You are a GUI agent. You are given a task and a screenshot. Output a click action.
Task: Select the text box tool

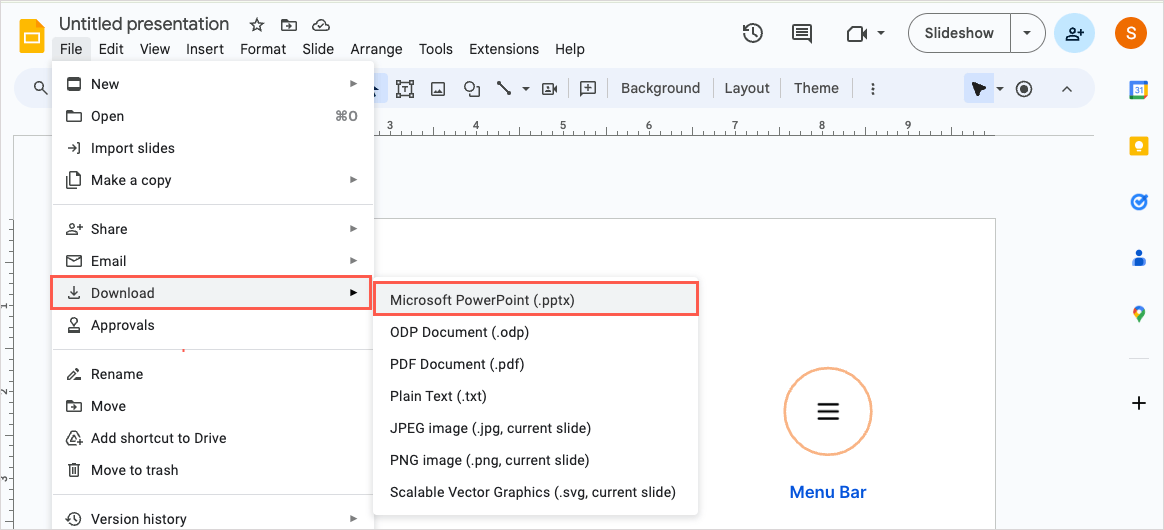point(405,88)
